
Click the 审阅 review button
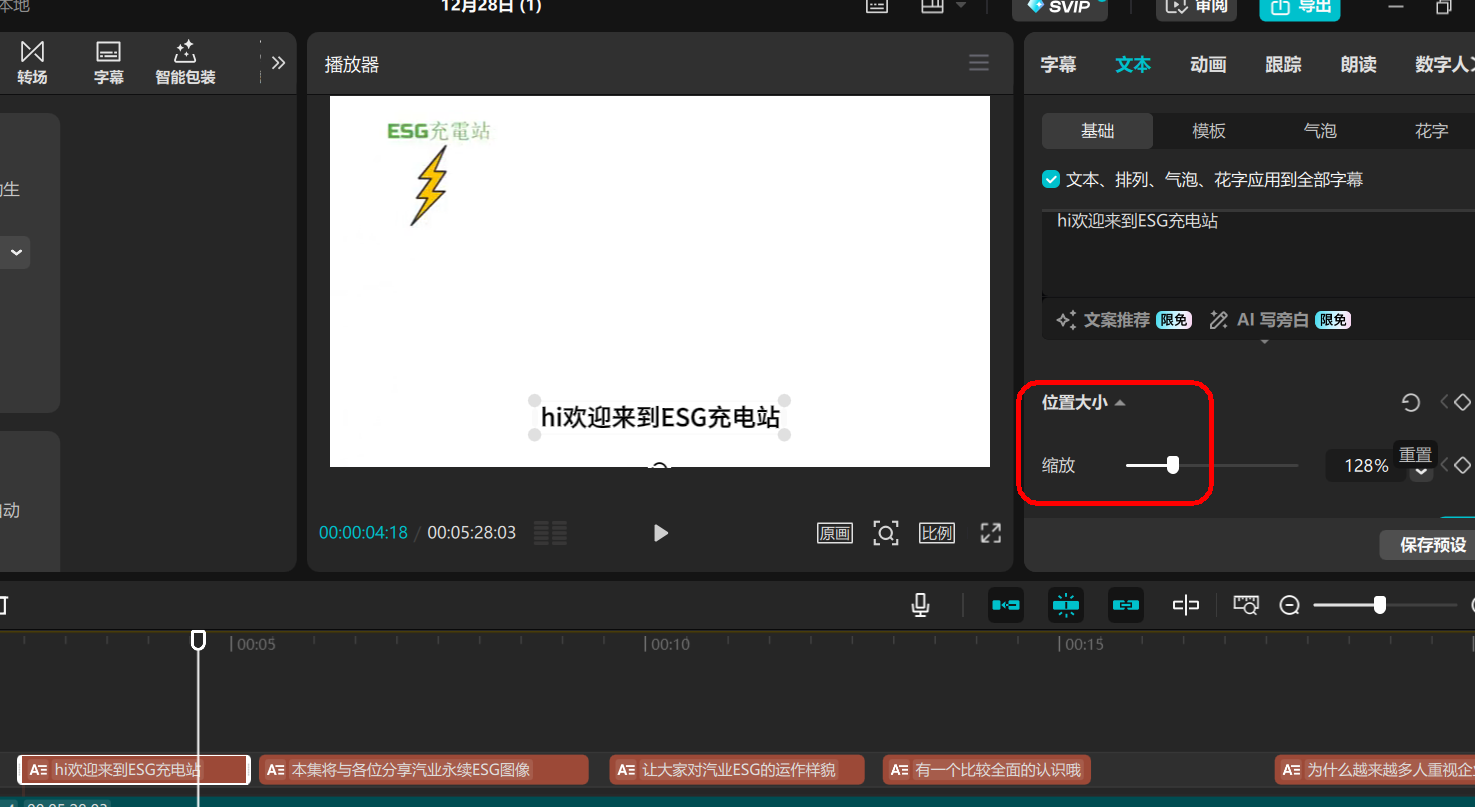pos(1196,8)
